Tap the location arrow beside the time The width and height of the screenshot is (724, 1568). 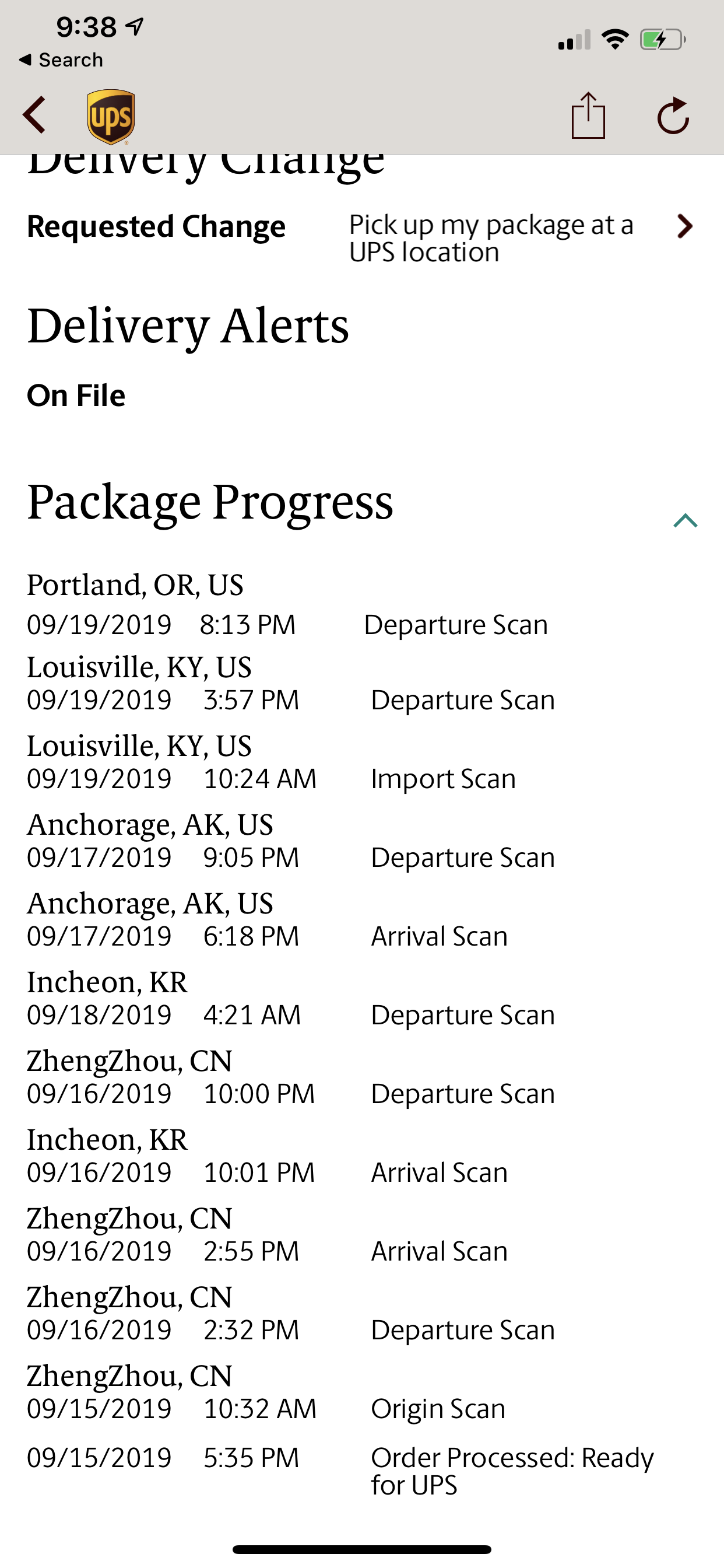pyautogui.click(x=135, y=26)
